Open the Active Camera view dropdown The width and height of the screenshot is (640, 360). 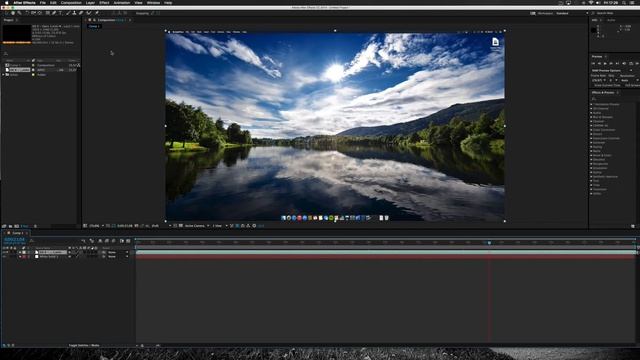[197, 226]
